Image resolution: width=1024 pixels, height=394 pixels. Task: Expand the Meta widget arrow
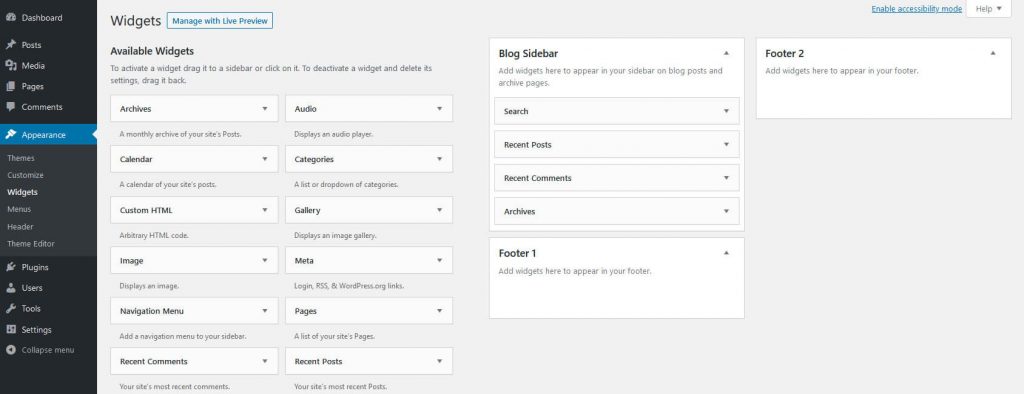(440, 260)
